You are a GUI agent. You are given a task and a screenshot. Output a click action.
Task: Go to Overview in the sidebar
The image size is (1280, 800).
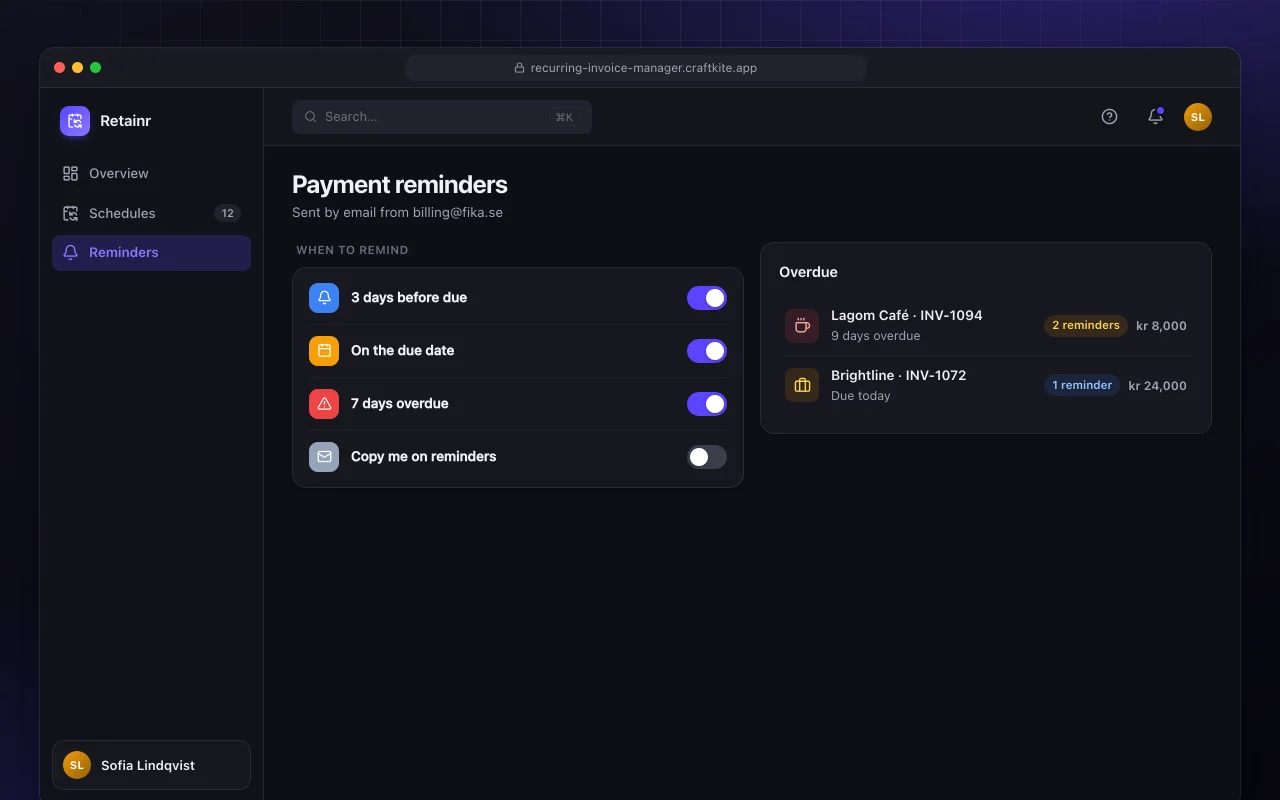(151, 173)
